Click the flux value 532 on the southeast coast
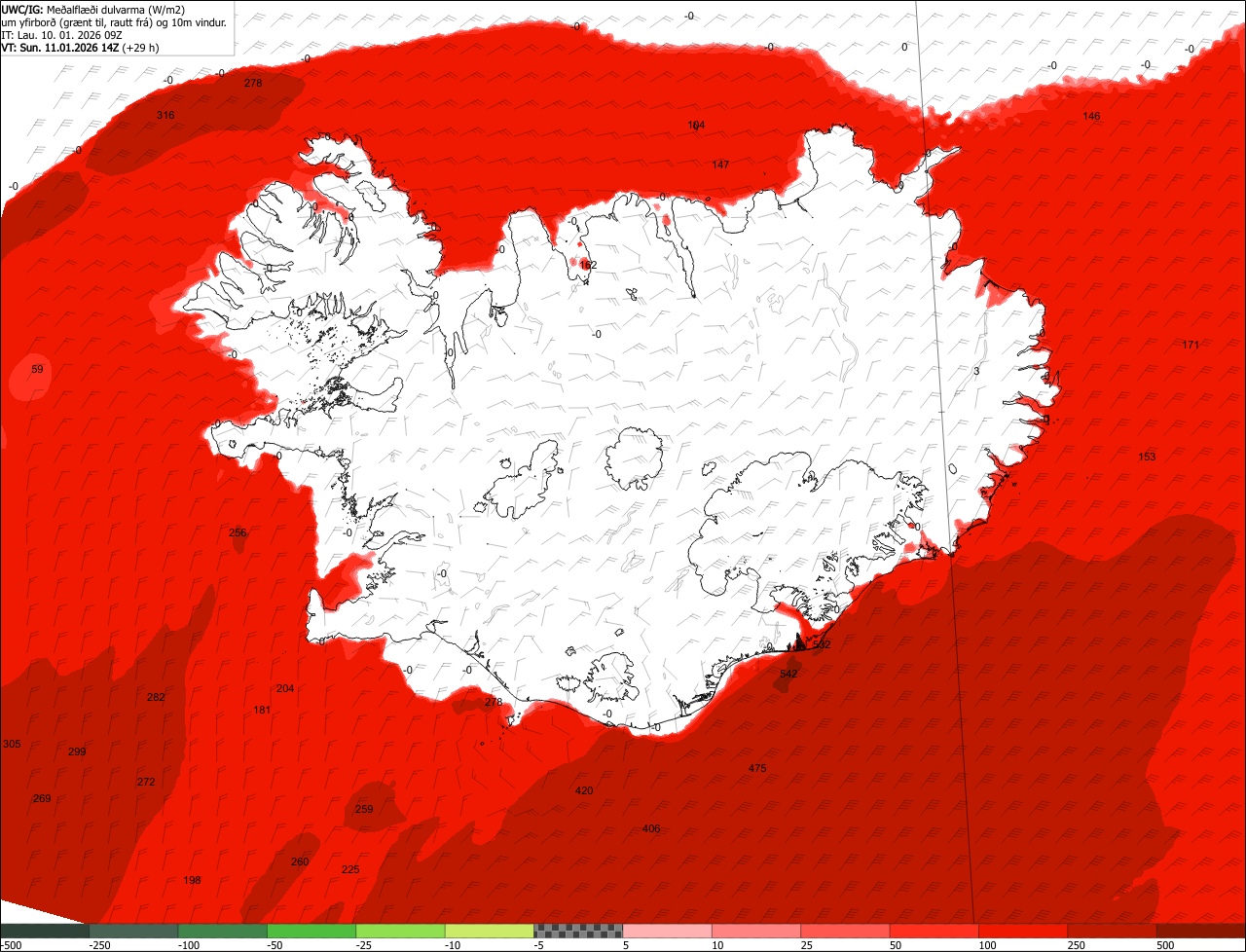The width and height of the screenshot is (1246, 952). pos(822,644)
